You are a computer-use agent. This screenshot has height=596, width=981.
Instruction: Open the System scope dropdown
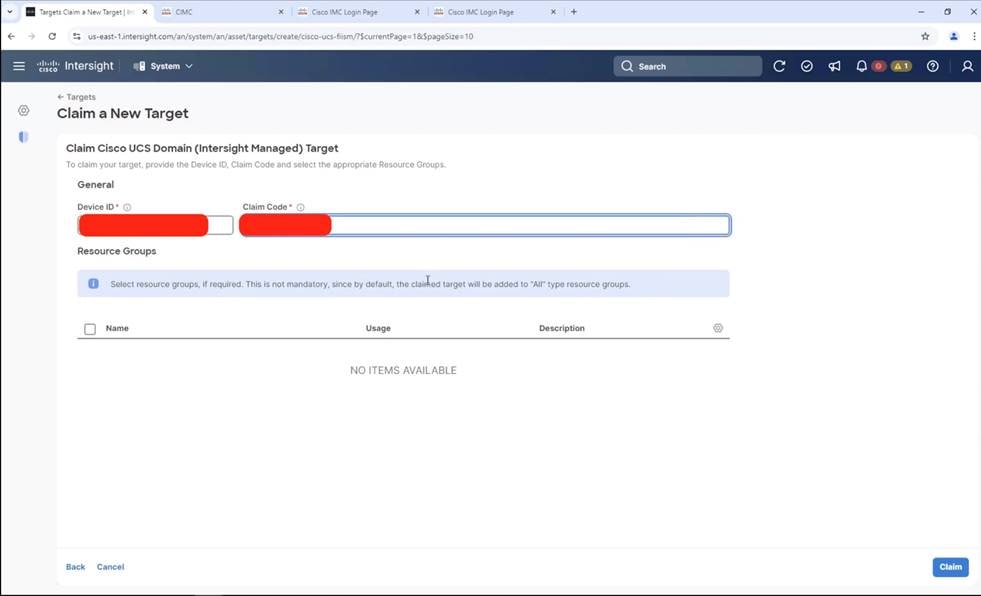164,66
